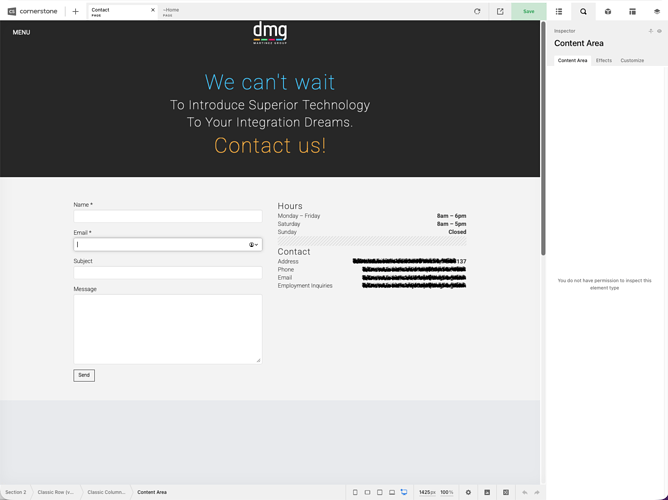Select Classic Row in the breadcrumb
Screen dimensions: 668x500
[x=55, y=492]
